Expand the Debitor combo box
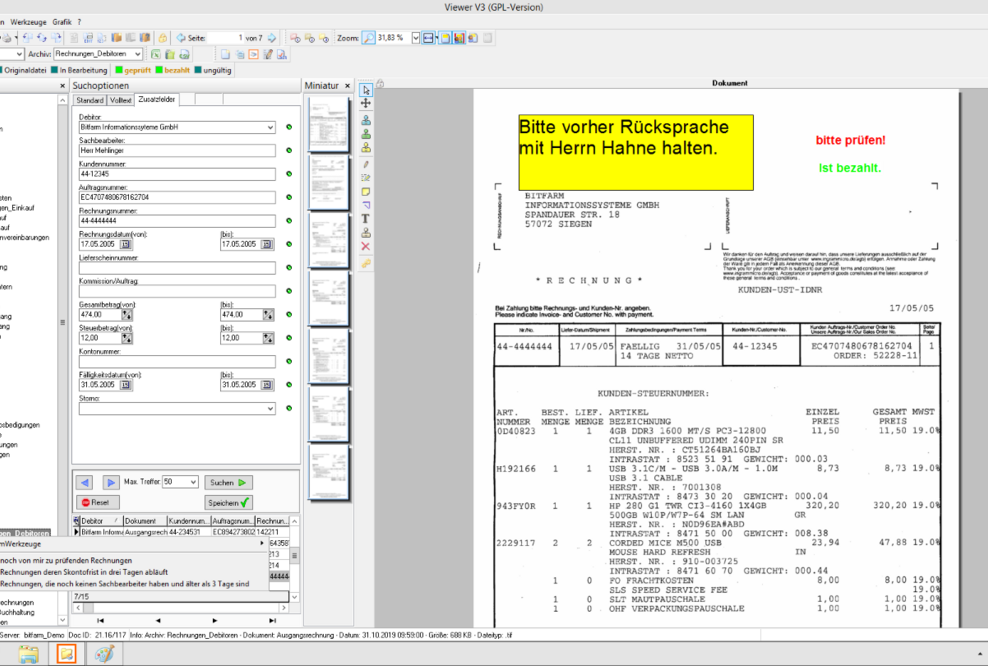Screen dimensions: 988x666 tap(270, 128)
